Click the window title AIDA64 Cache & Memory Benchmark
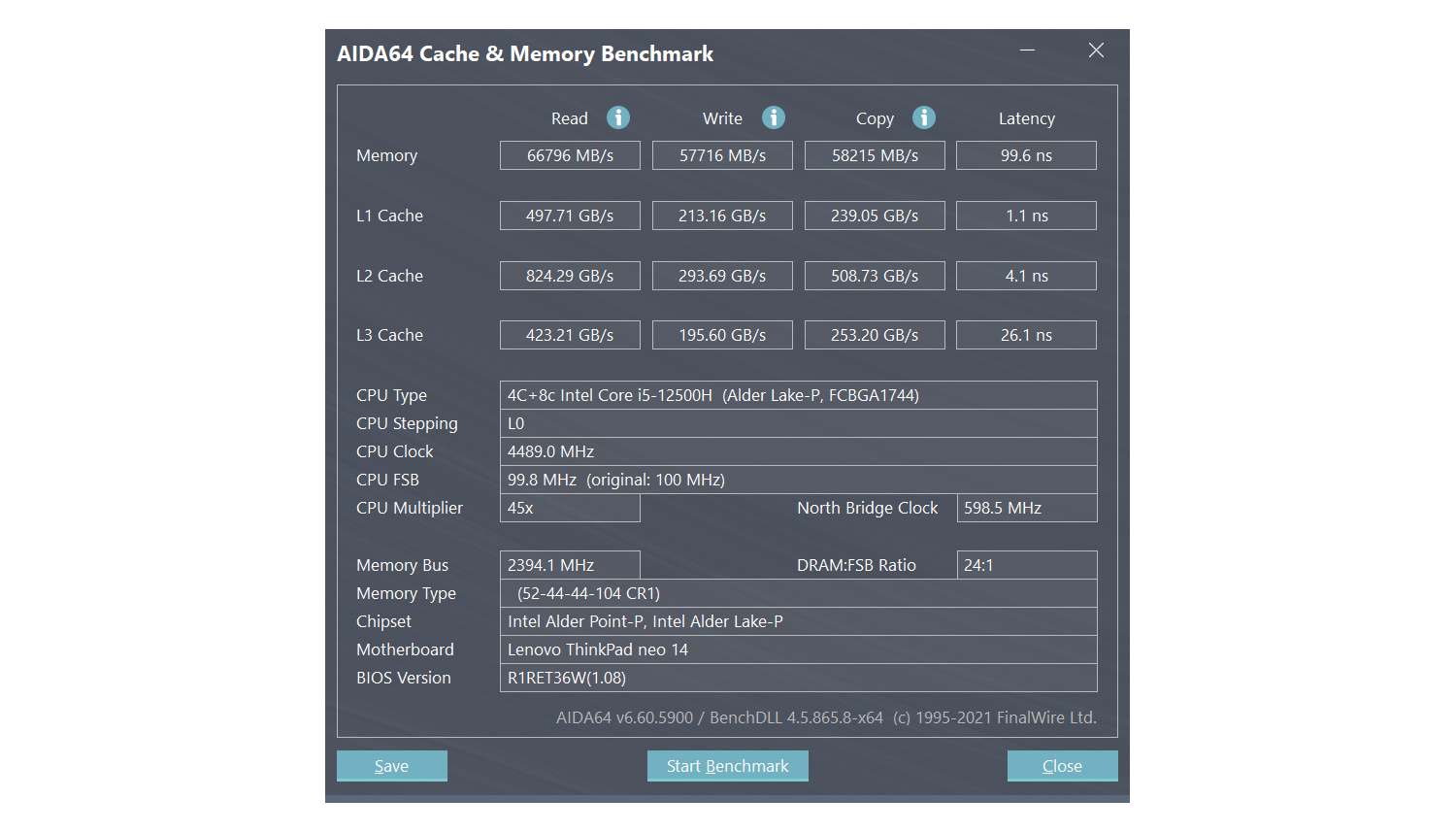Viewport: 1456px width, 832px height. coord(525,53)
